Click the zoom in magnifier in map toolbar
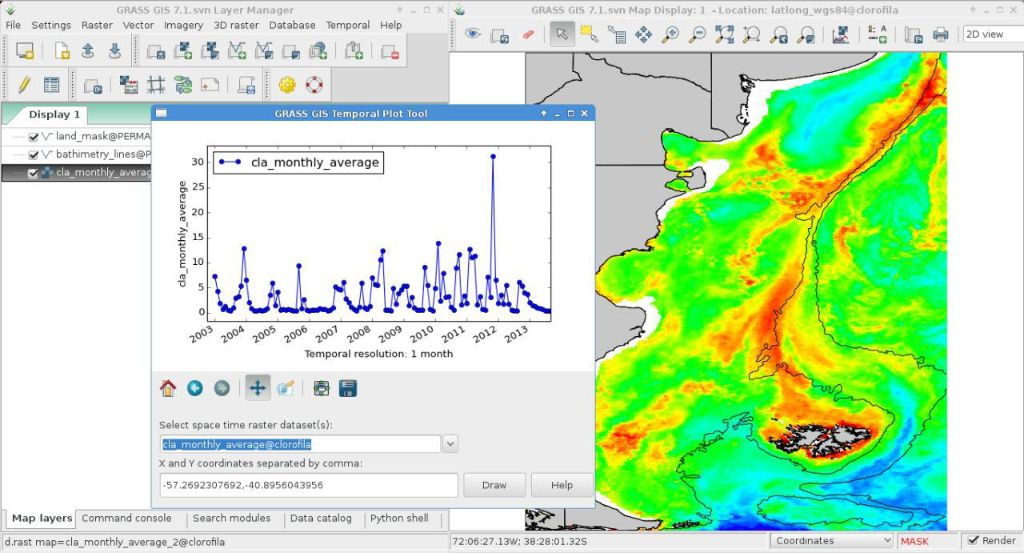This screenshot has height=553, width=1024. point(671,34)
